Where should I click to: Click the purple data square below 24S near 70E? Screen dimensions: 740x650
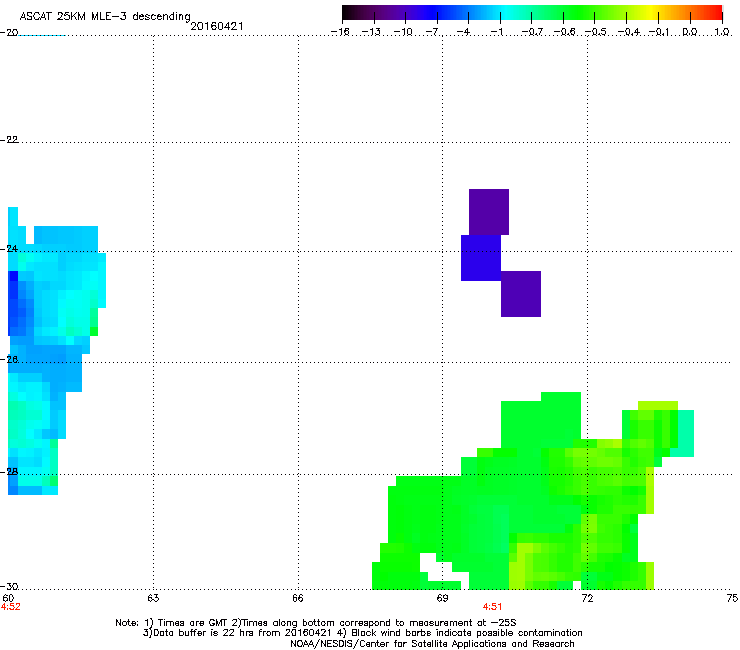tap(521, 294)
